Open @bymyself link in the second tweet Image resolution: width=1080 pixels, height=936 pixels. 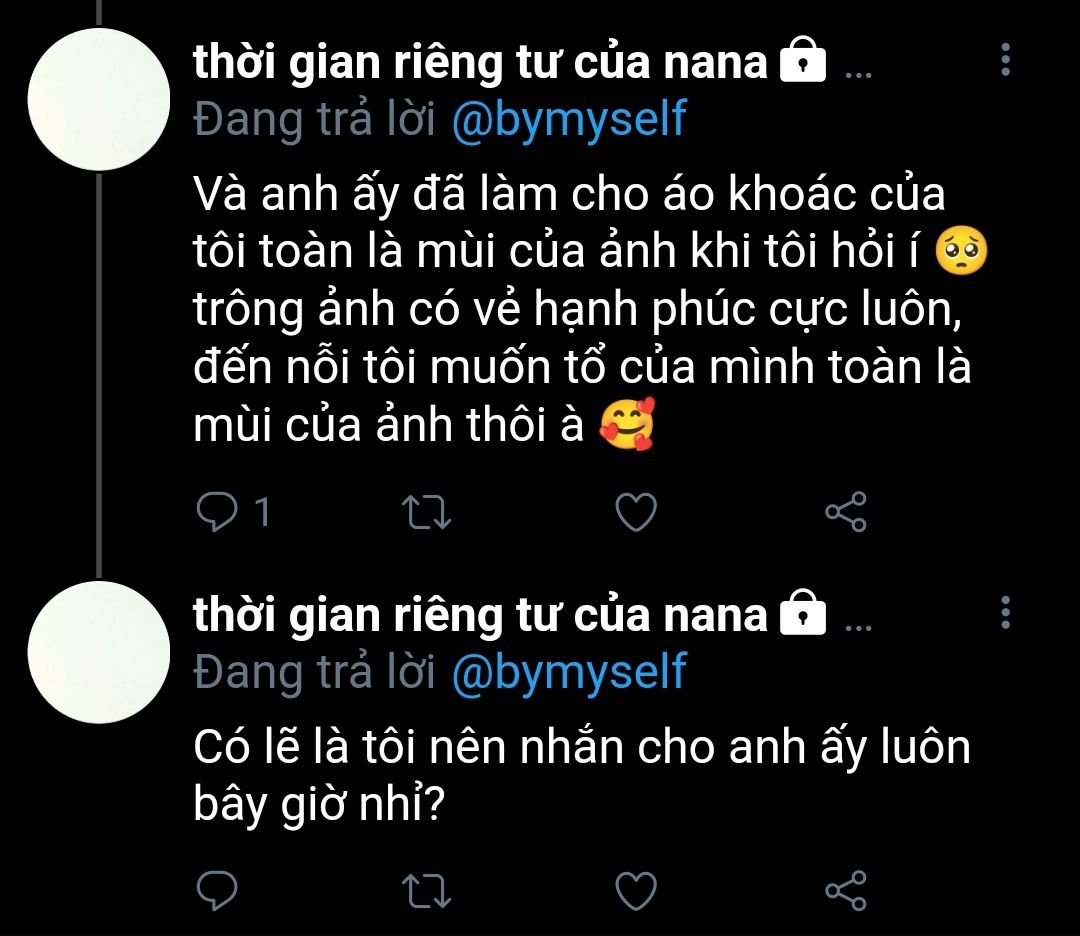coord(570,673)
